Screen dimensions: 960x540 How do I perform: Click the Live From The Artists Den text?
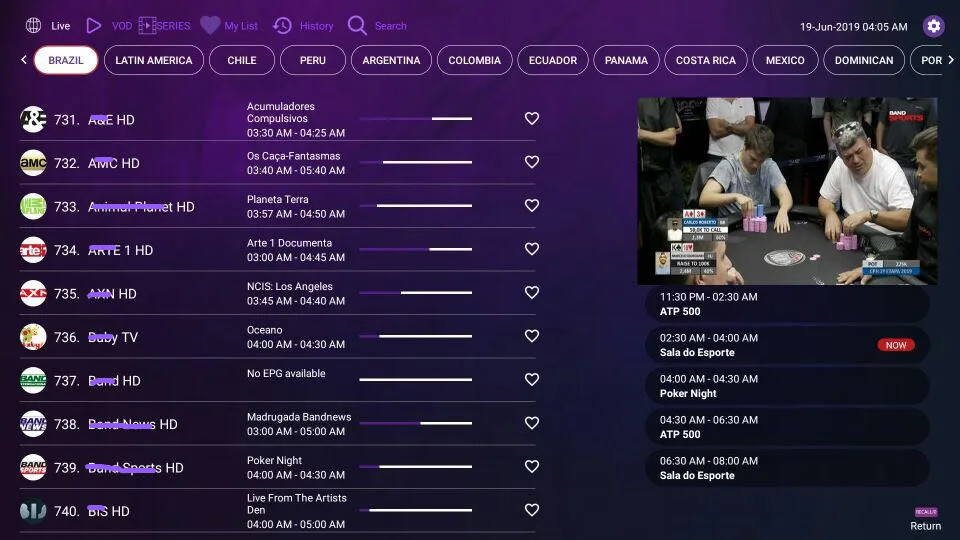coord(296,504)
